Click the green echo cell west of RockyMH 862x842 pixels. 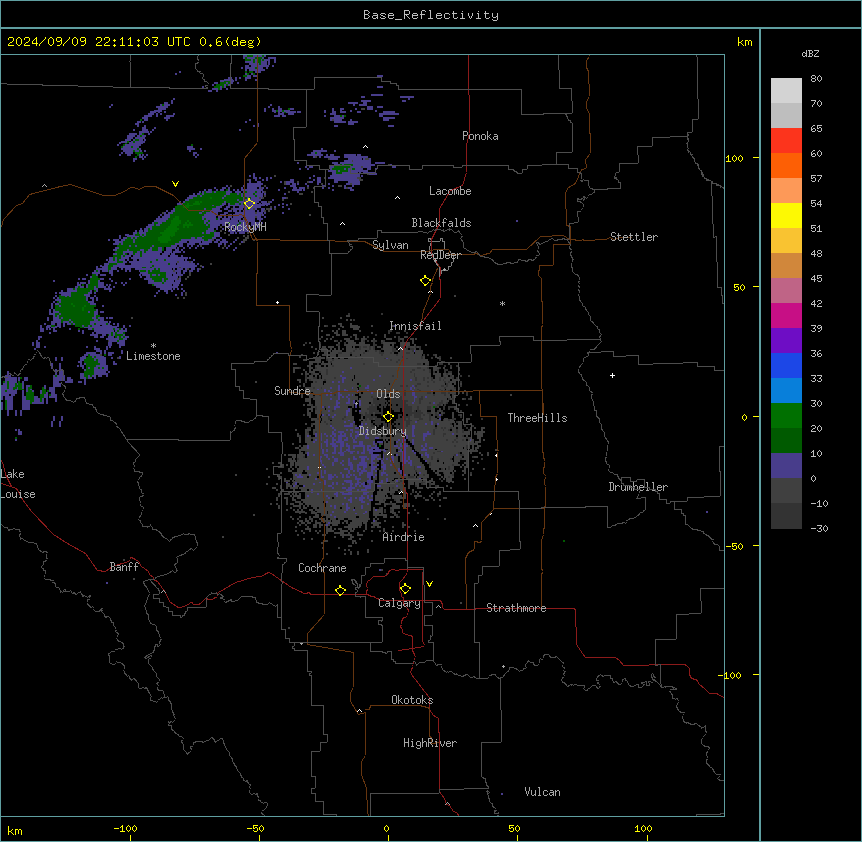click(x=178, y=224)
